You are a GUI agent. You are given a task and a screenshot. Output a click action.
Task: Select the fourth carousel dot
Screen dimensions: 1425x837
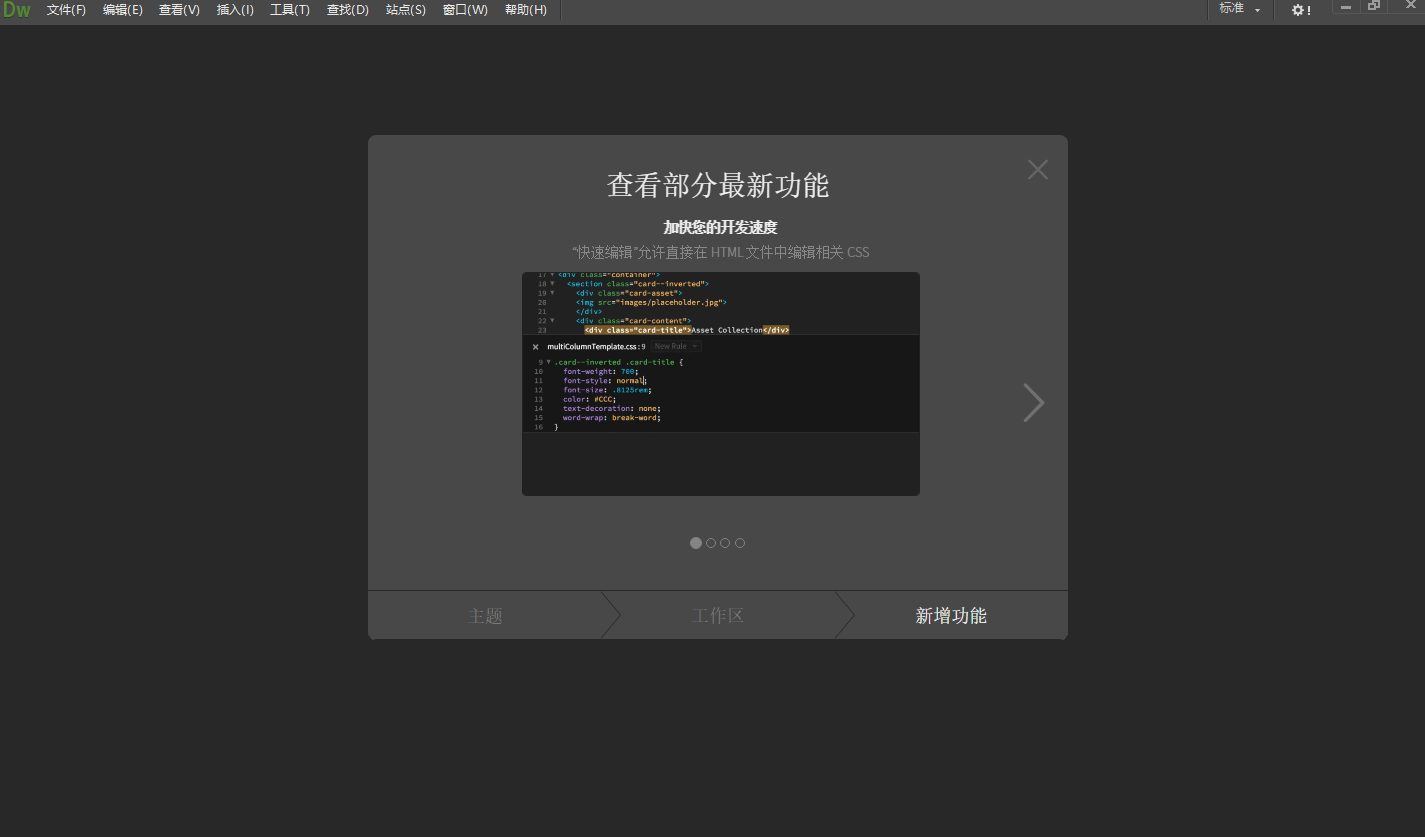coord(740,542)
